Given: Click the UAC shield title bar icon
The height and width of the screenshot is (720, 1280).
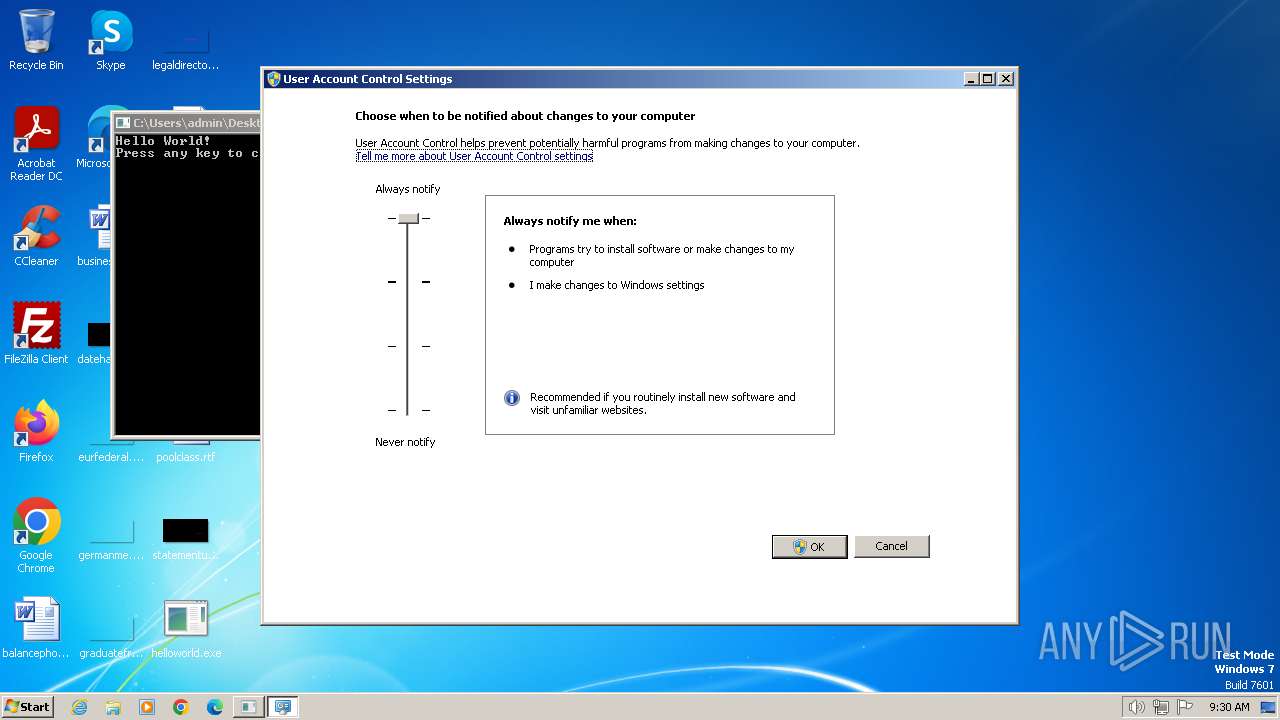Looking at the screenshot, I should [273, 79].
